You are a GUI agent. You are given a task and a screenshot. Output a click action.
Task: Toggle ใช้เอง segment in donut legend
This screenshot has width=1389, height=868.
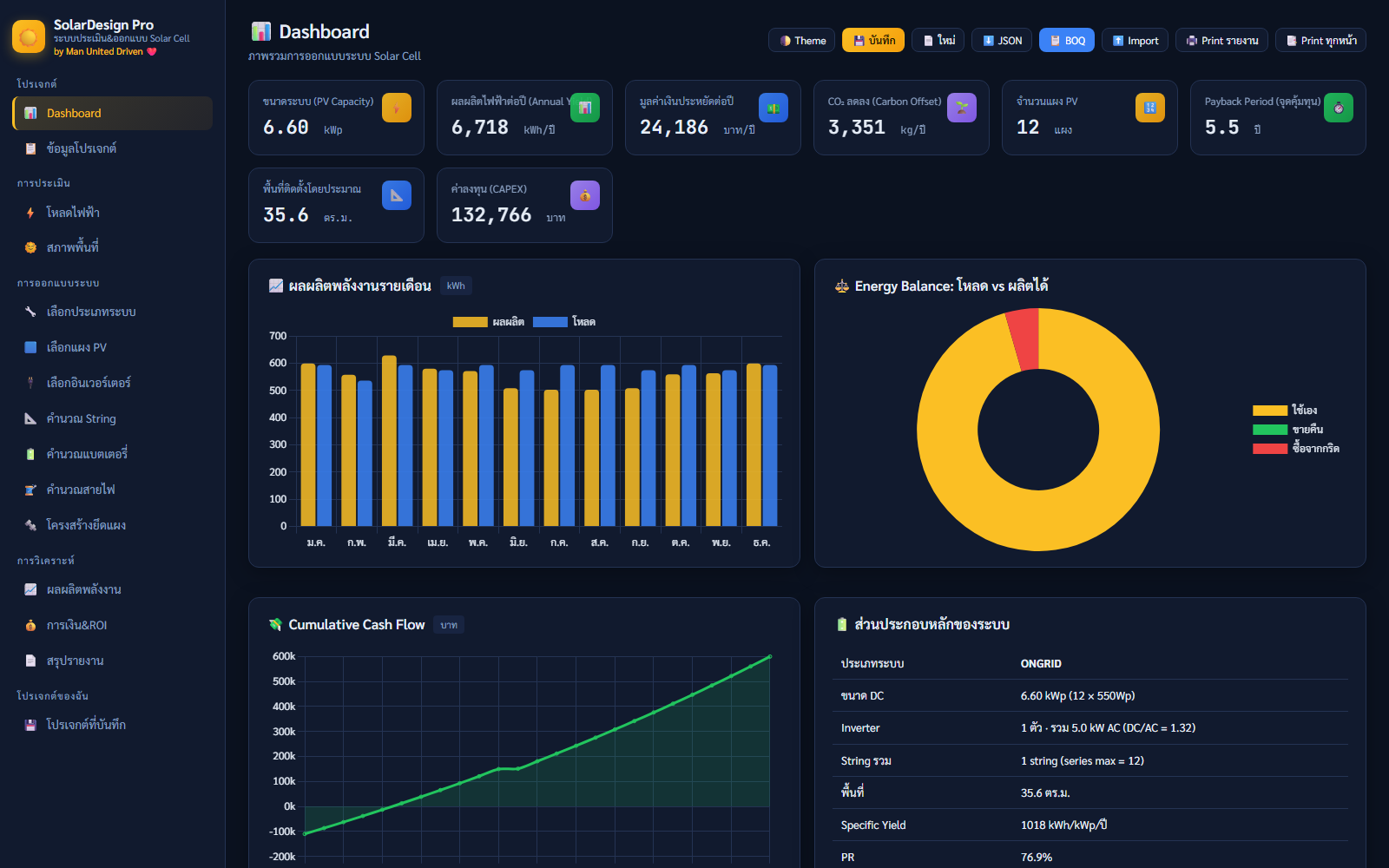click(x=1285, y=411)
